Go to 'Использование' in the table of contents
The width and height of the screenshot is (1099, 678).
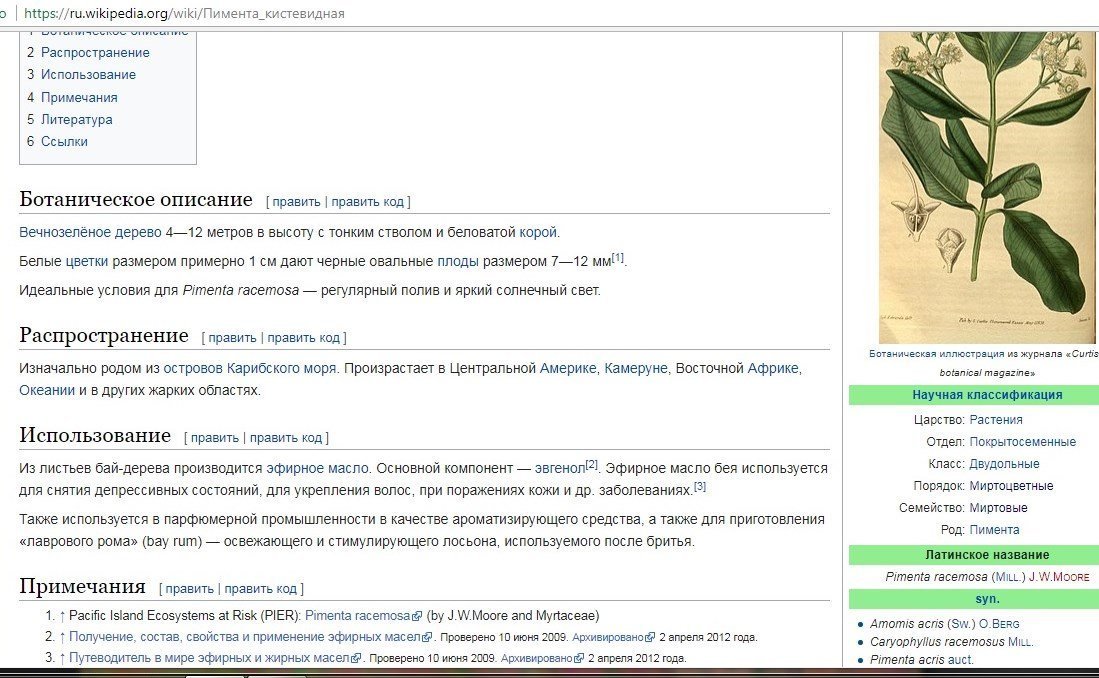(88, 74)
